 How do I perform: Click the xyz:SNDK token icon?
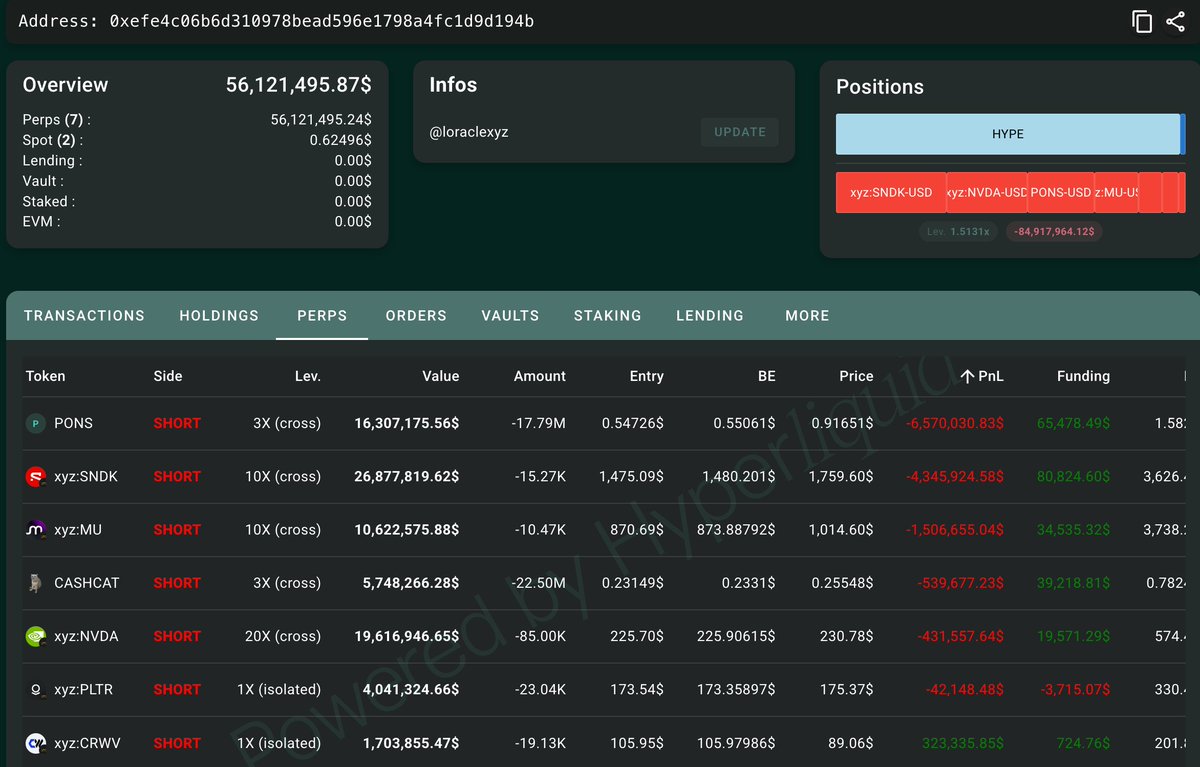(x=36, y=477)
